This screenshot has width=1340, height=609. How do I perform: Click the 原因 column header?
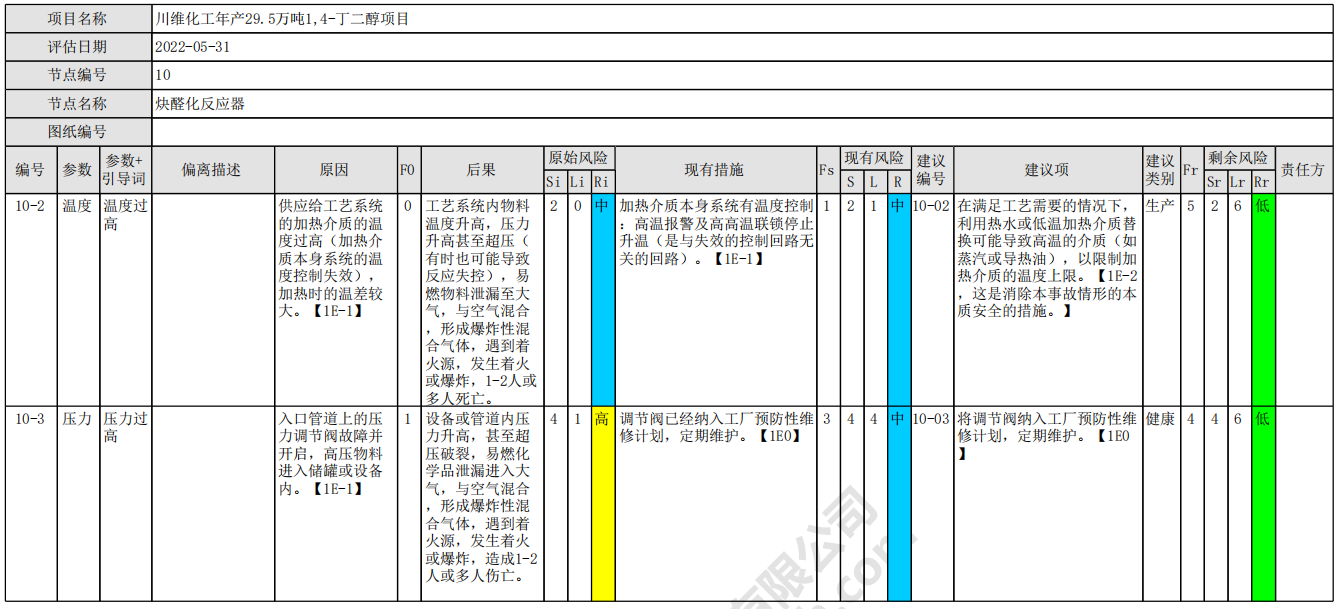[335, 170]
